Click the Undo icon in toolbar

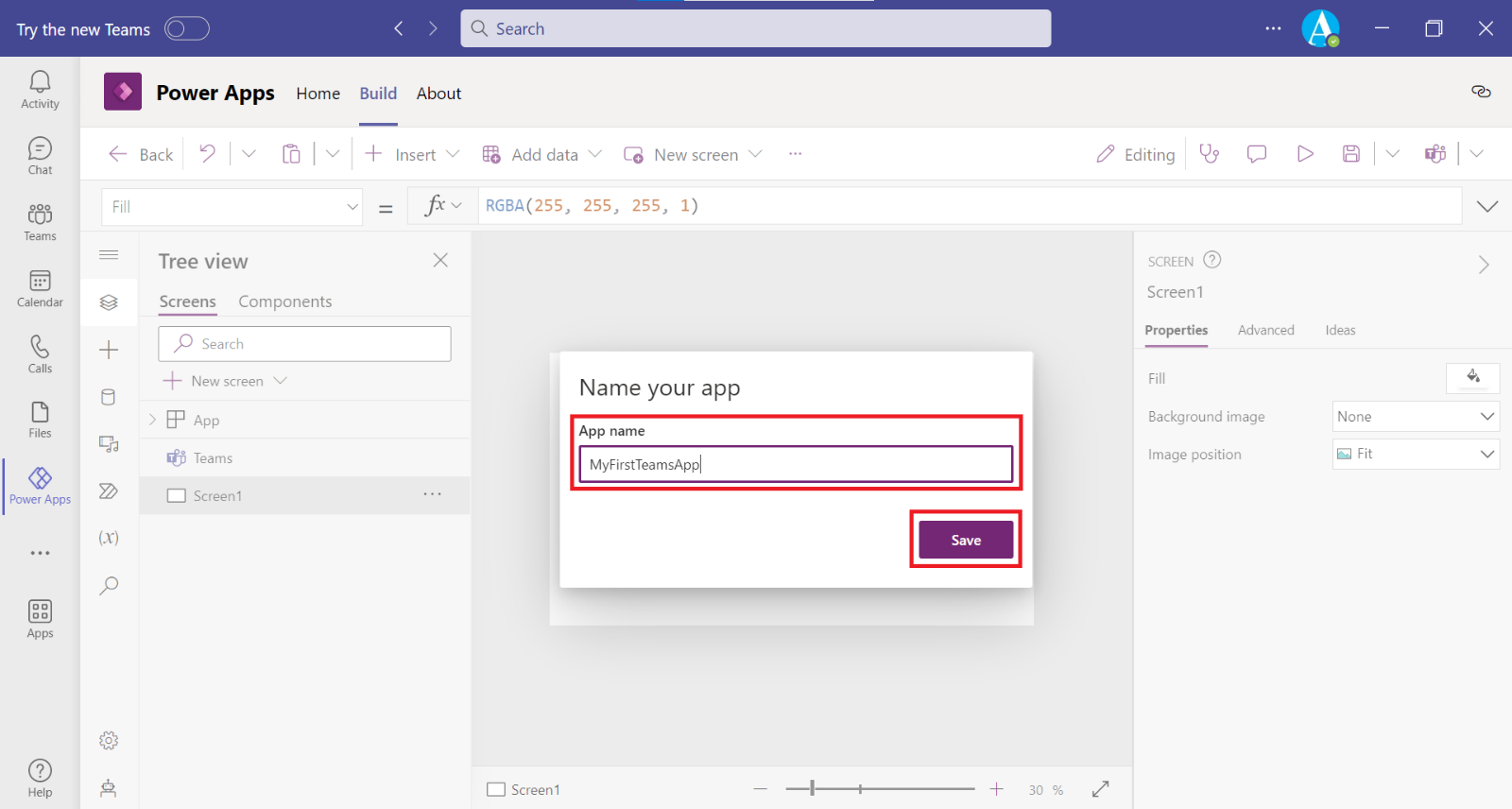pos(208,154)
